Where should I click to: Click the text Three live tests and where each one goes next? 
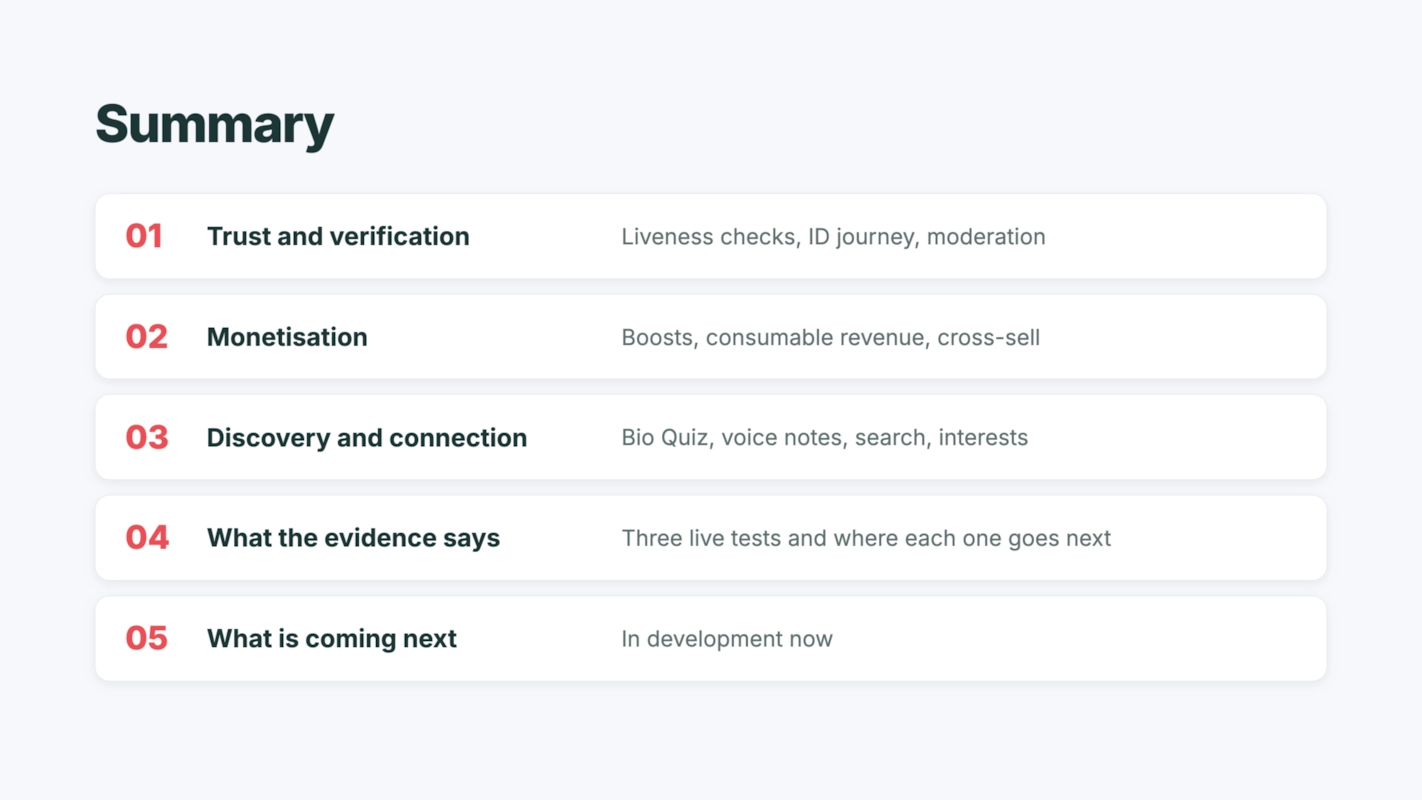point(866,538)
